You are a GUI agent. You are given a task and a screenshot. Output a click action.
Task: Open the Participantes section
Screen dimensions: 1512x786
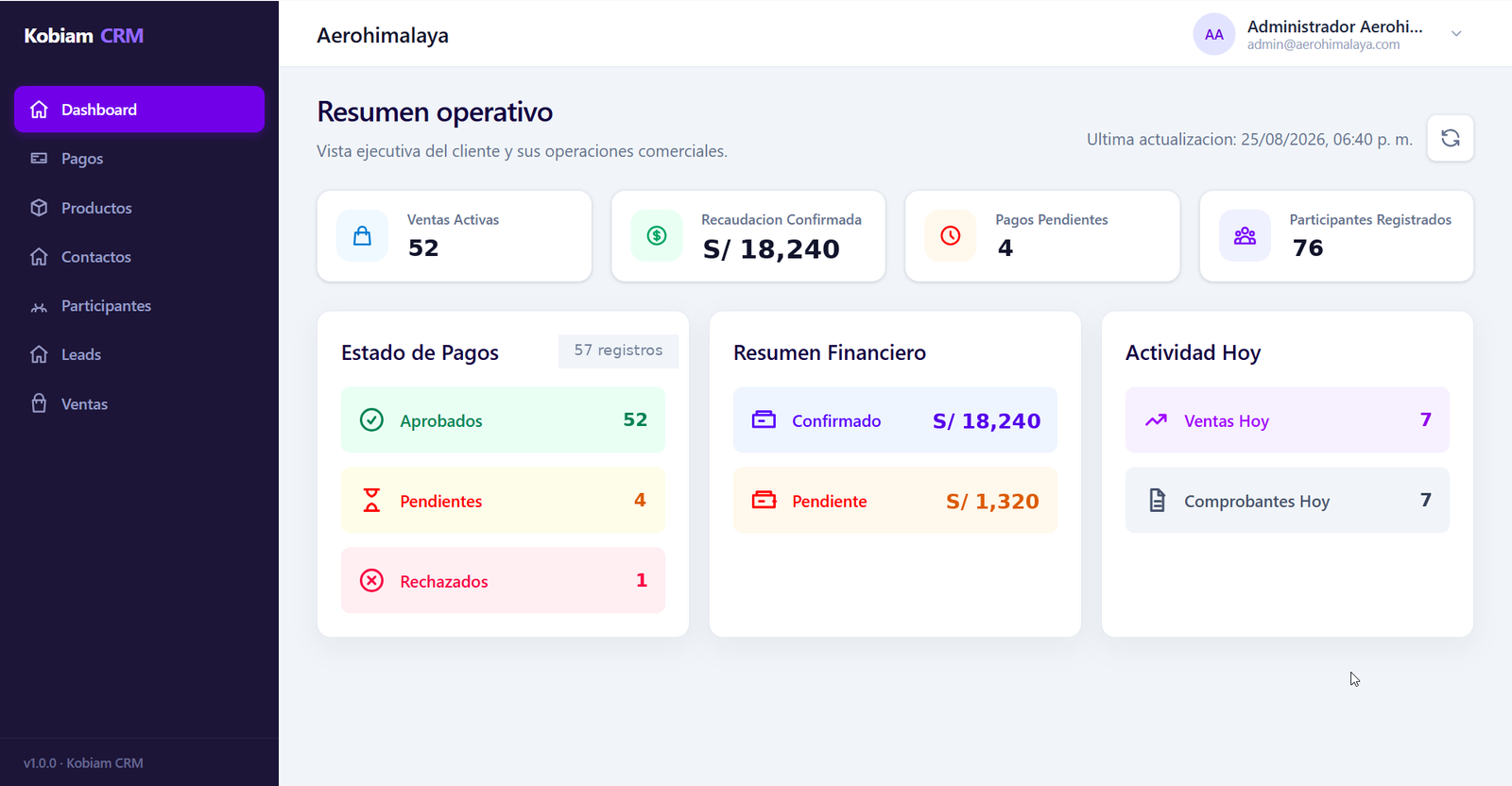139,306
